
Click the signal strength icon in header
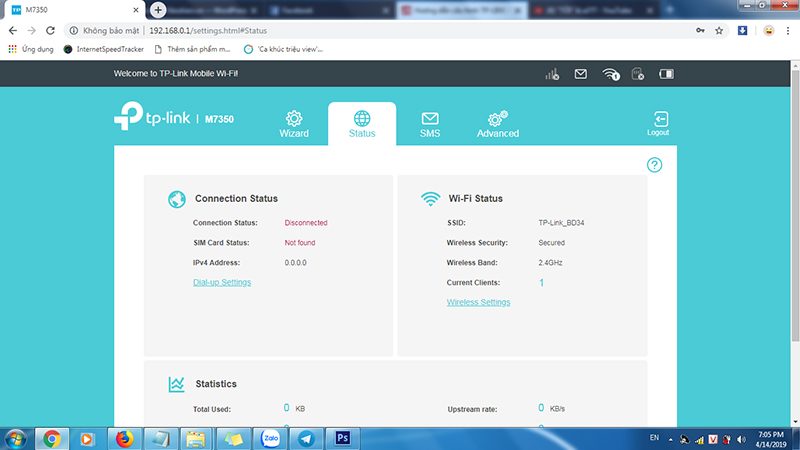[552, 74]
